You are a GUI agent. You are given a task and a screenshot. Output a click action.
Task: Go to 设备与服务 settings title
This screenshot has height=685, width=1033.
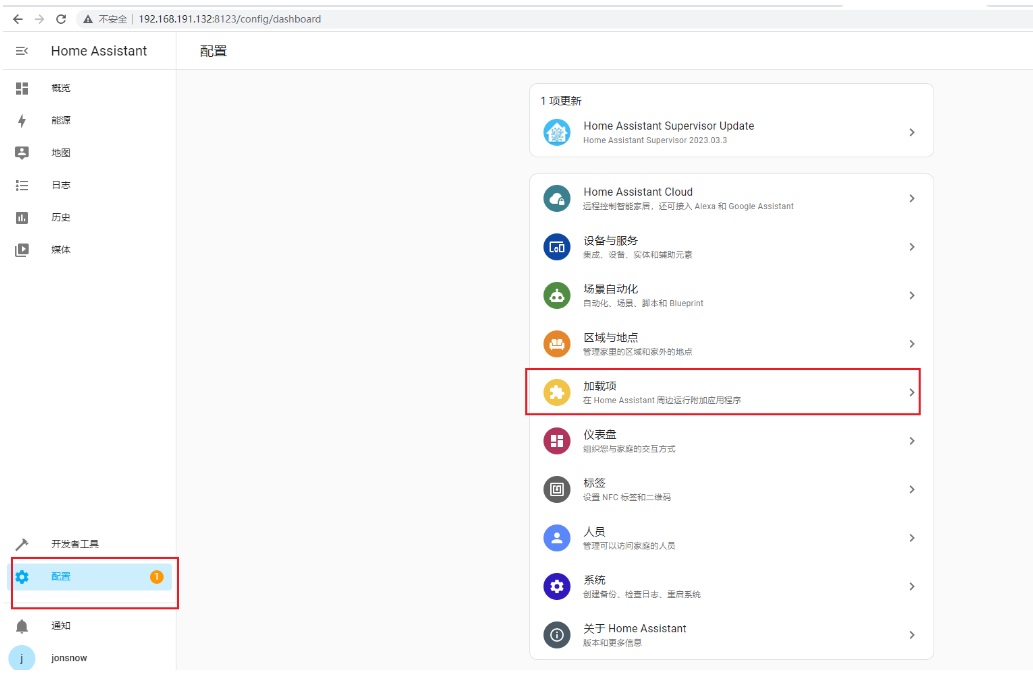(611, 240)
